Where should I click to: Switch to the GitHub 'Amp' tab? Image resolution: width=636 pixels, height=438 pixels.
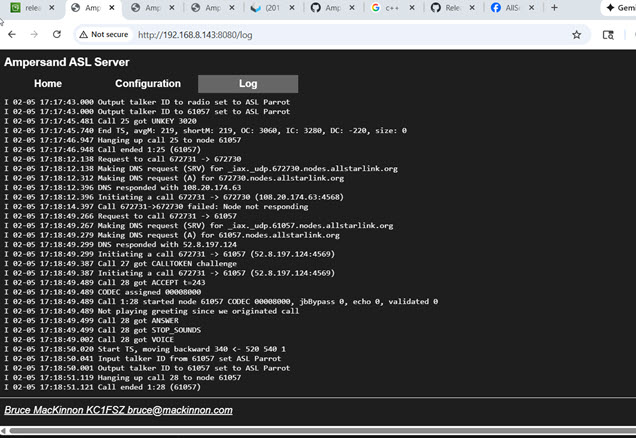click(x=333, y=8)
